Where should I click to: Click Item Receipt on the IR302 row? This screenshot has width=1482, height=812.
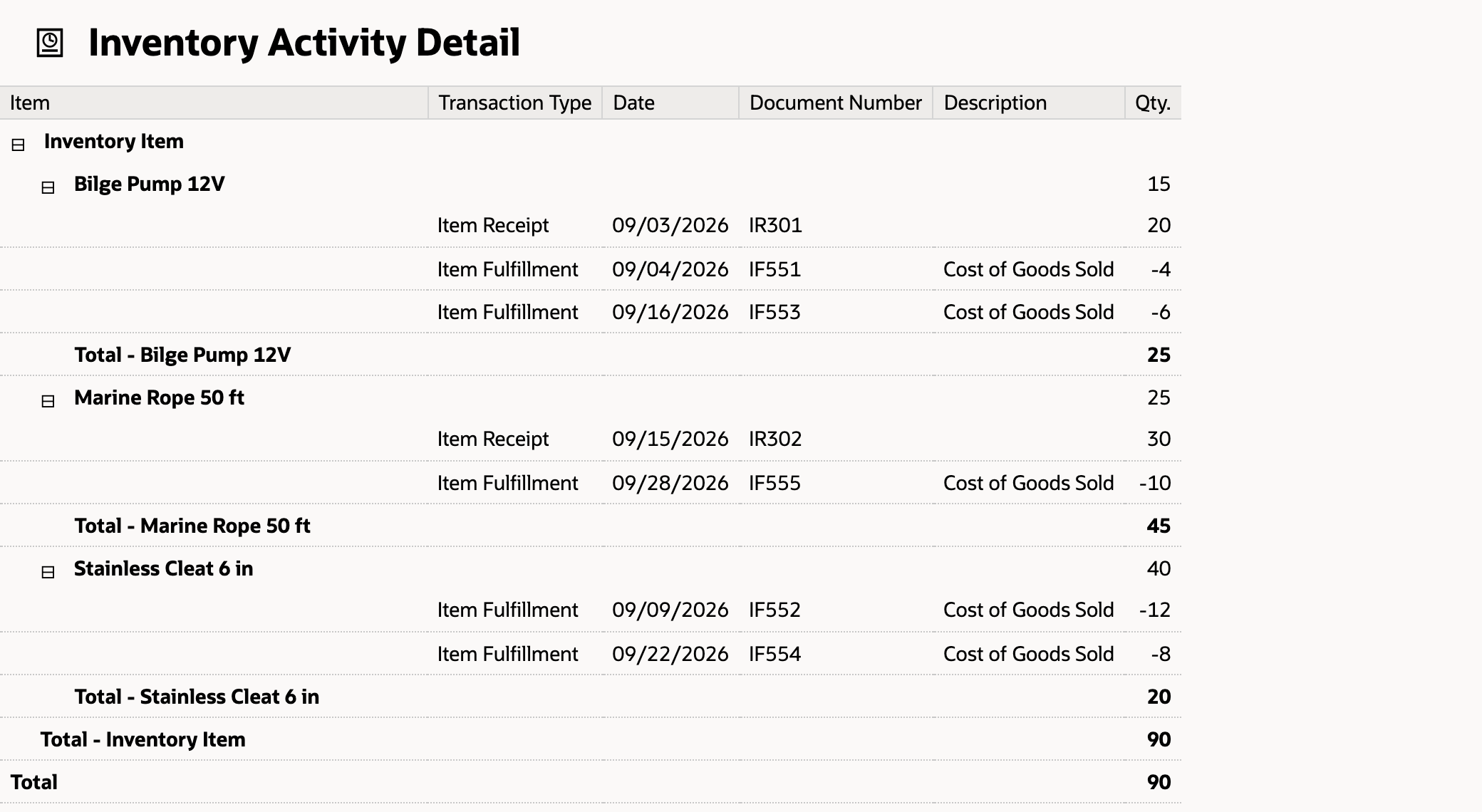(493, 439)
